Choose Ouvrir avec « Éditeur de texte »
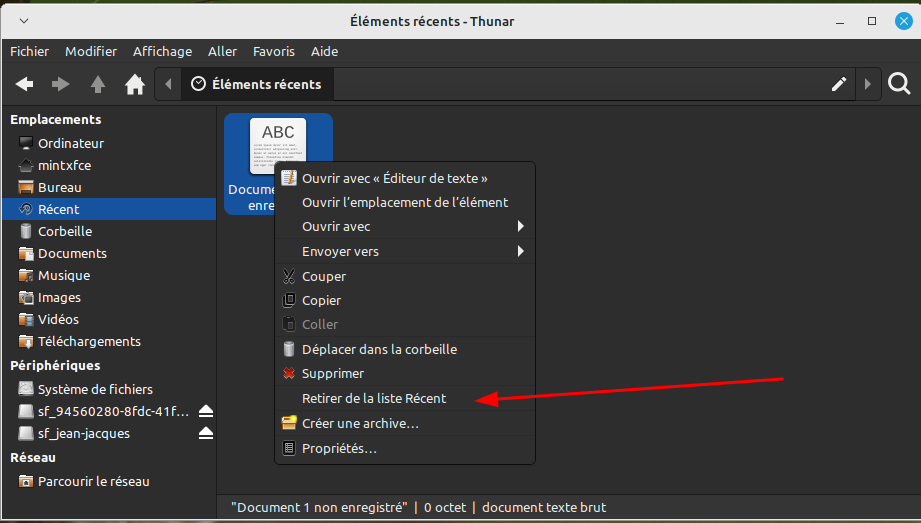The image size is (921, 523). coord(405,178)
